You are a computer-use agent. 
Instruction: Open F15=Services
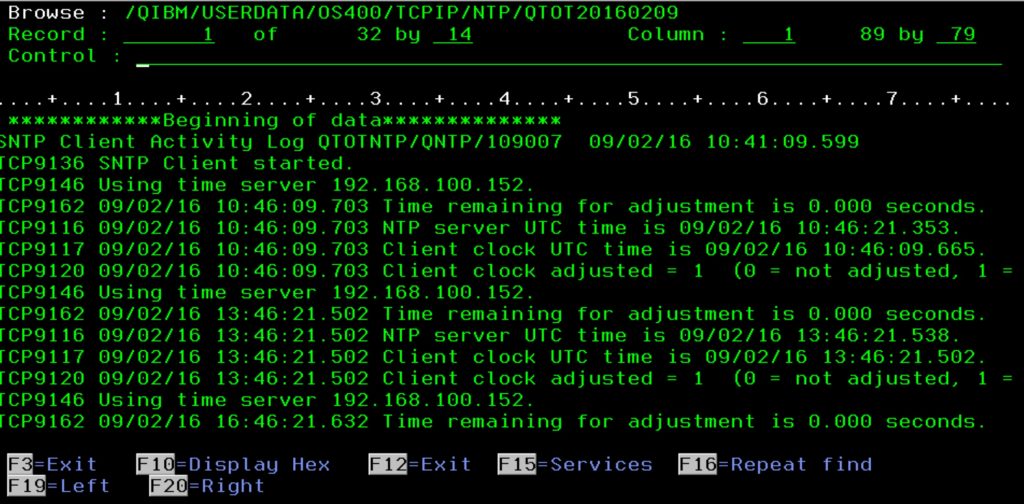574,464
